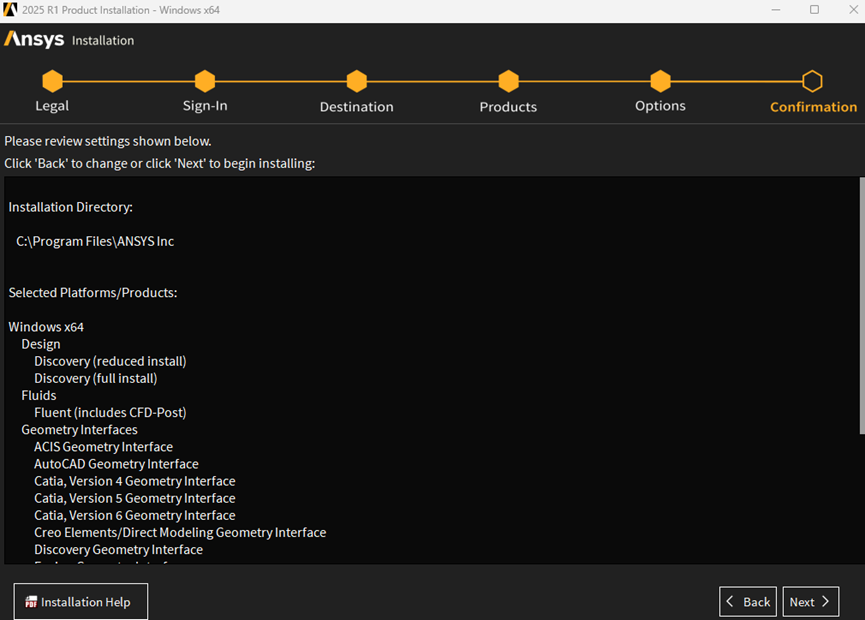Click the left chevron on Back
Image resolution: width=865 pixels, height=620 pixels.
pos(730,602)
